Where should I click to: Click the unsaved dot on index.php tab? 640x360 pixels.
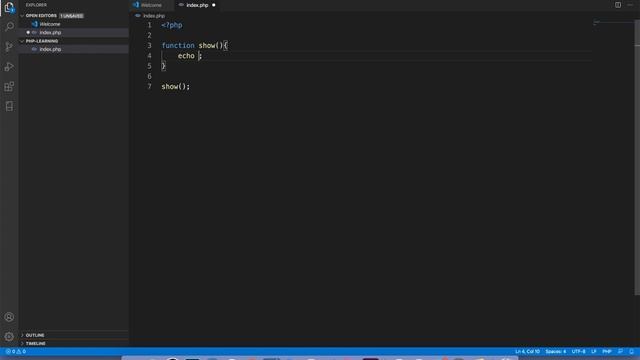click(x=213, y=5)
